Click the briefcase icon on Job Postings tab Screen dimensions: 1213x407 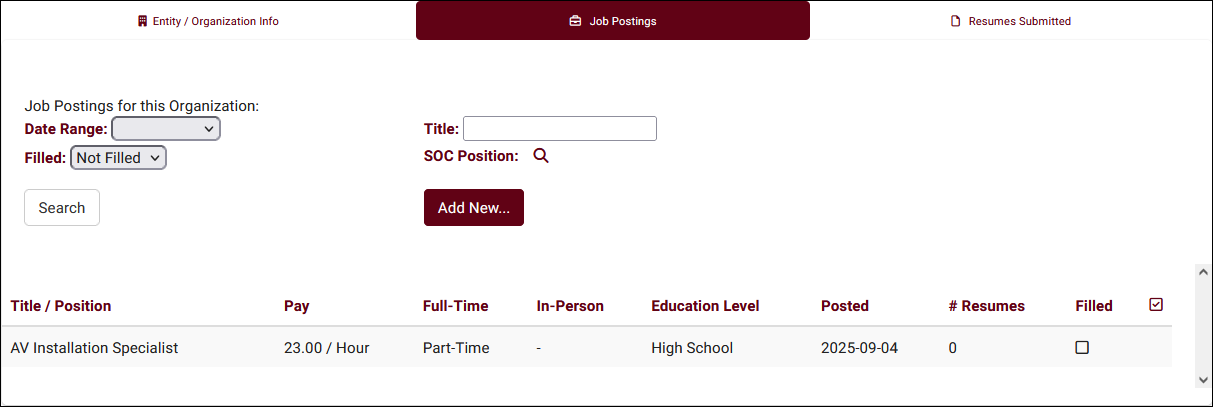click(575, 21)
